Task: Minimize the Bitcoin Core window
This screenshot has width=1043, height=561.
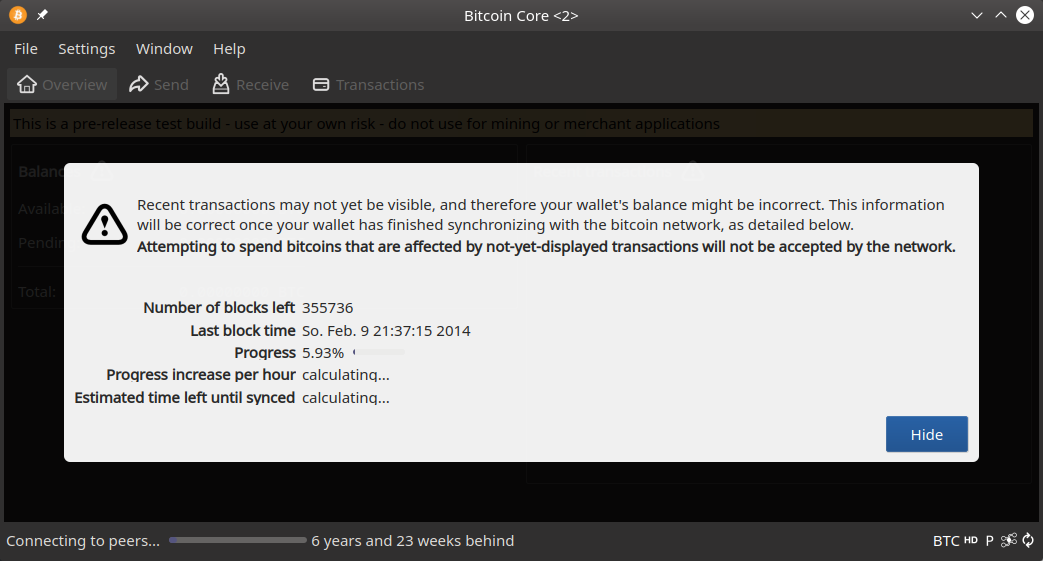Action: [976, 15]
